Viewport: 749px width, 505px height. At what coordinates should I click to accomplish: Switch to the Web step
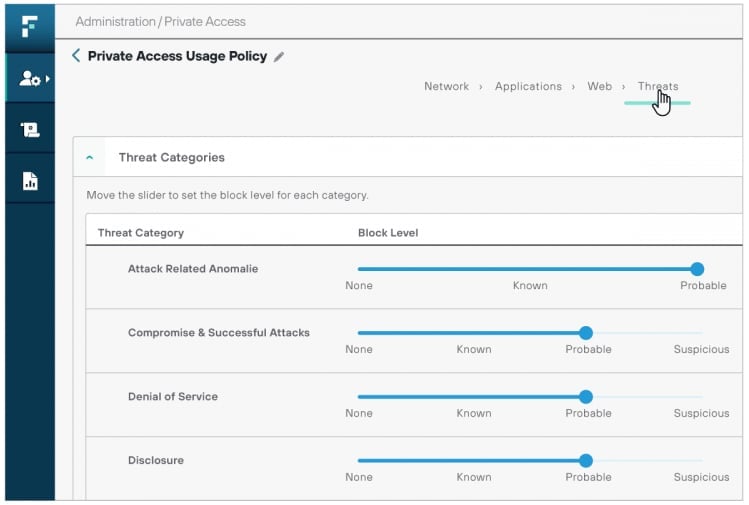click(x=599, y=86)
